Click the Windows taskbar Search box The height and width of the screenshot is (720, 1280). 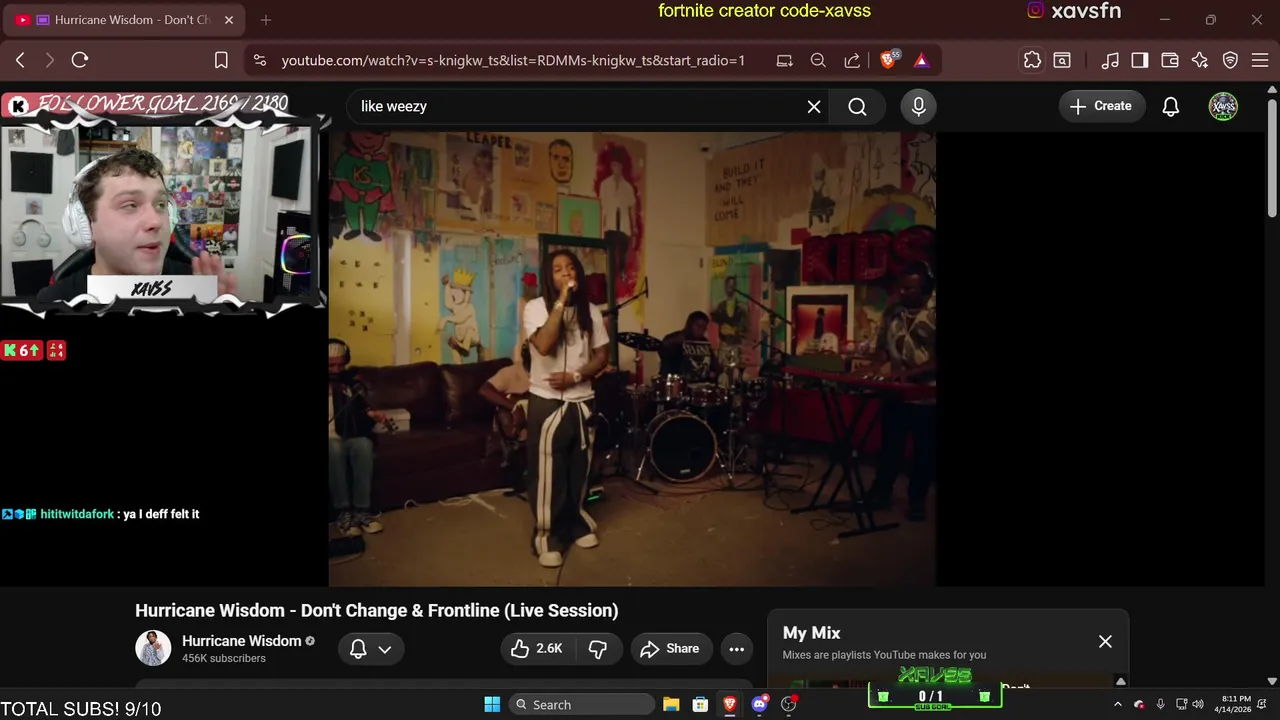click(581, 704)
